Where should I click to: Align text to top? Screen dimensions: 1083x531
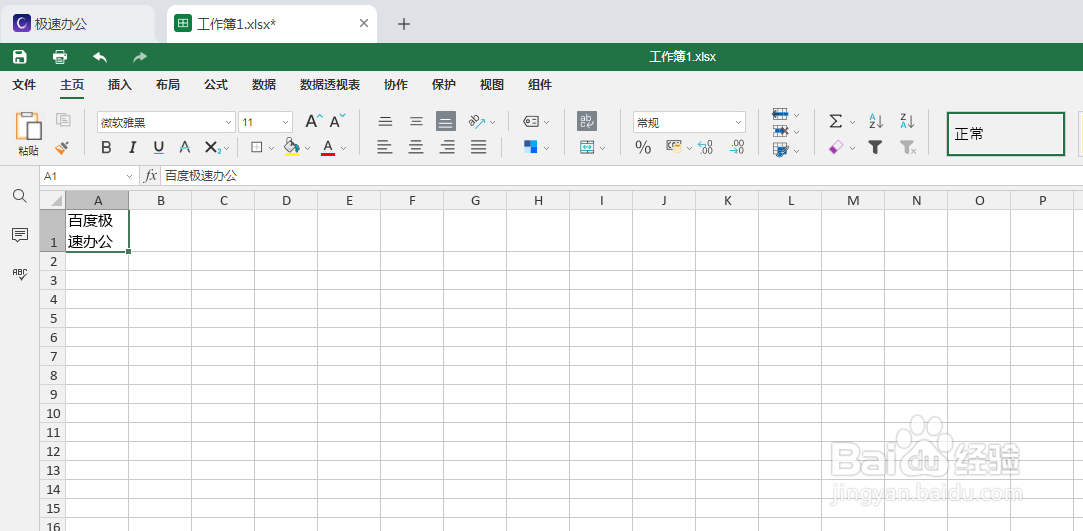[x=385, y=122]
